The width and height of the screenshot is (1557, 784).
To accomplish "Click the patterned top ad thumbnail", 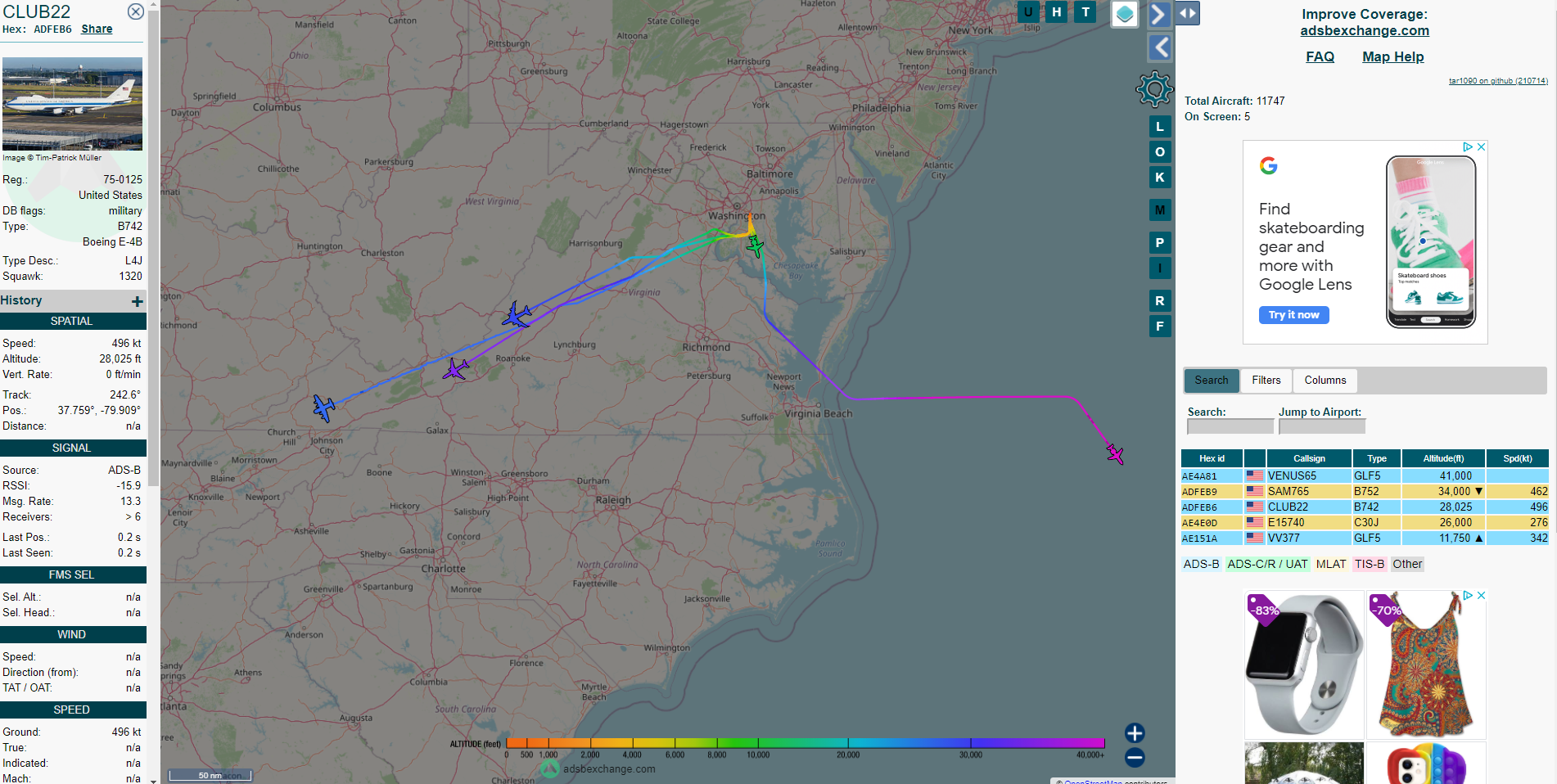I will (x=1425, y=665).
